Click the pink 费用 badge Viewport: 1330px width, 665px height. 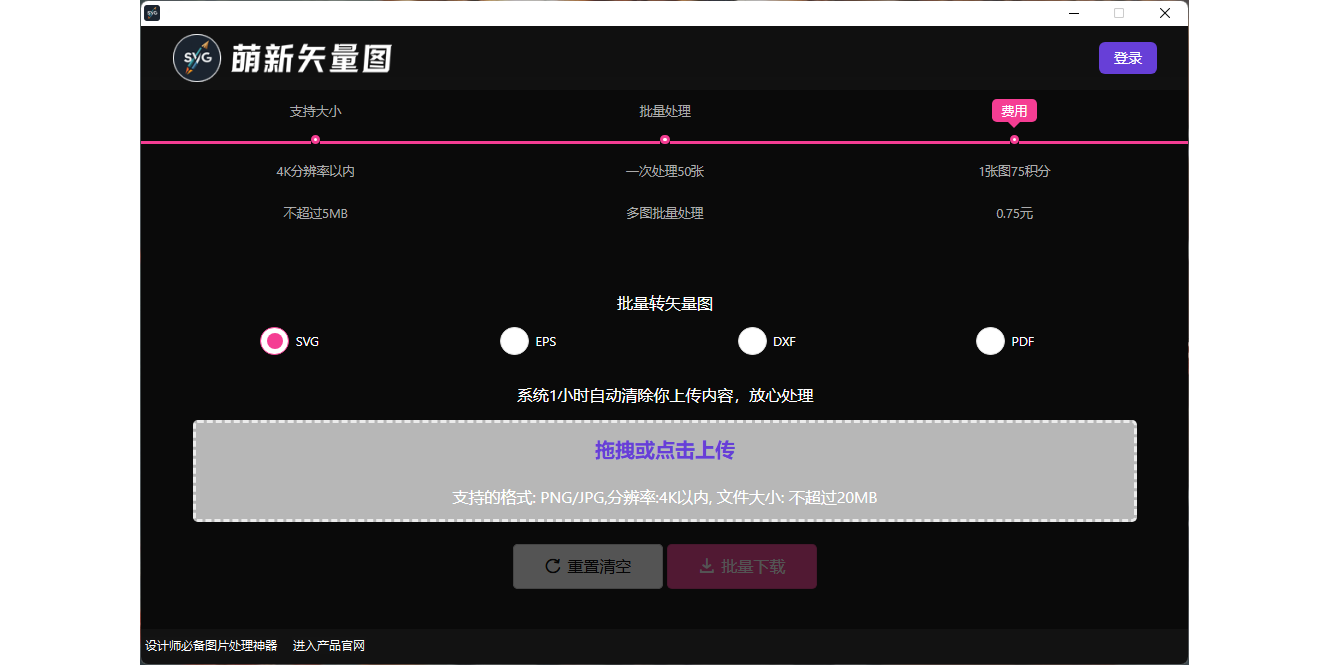[x=1014, y=110]
